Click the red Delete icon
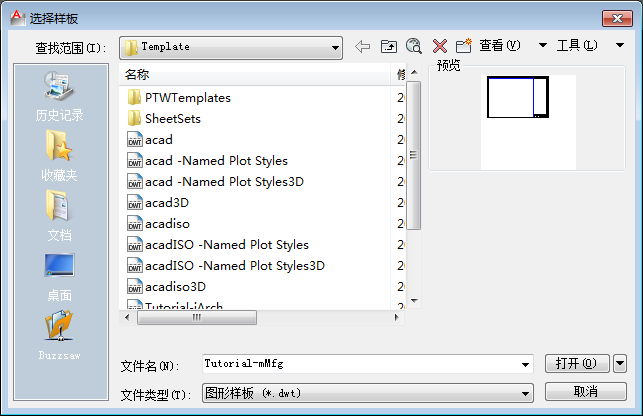 [440, 46]
